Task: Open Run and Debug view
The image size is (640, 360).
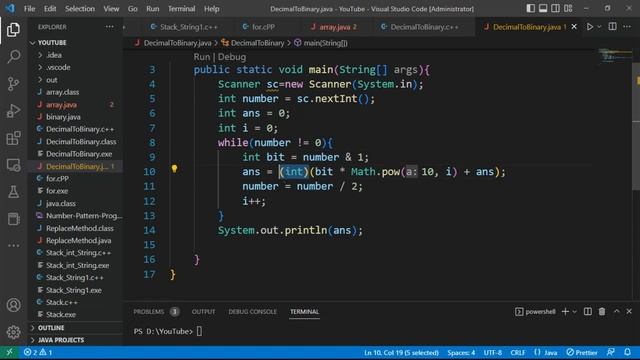Action: point(13,111)
